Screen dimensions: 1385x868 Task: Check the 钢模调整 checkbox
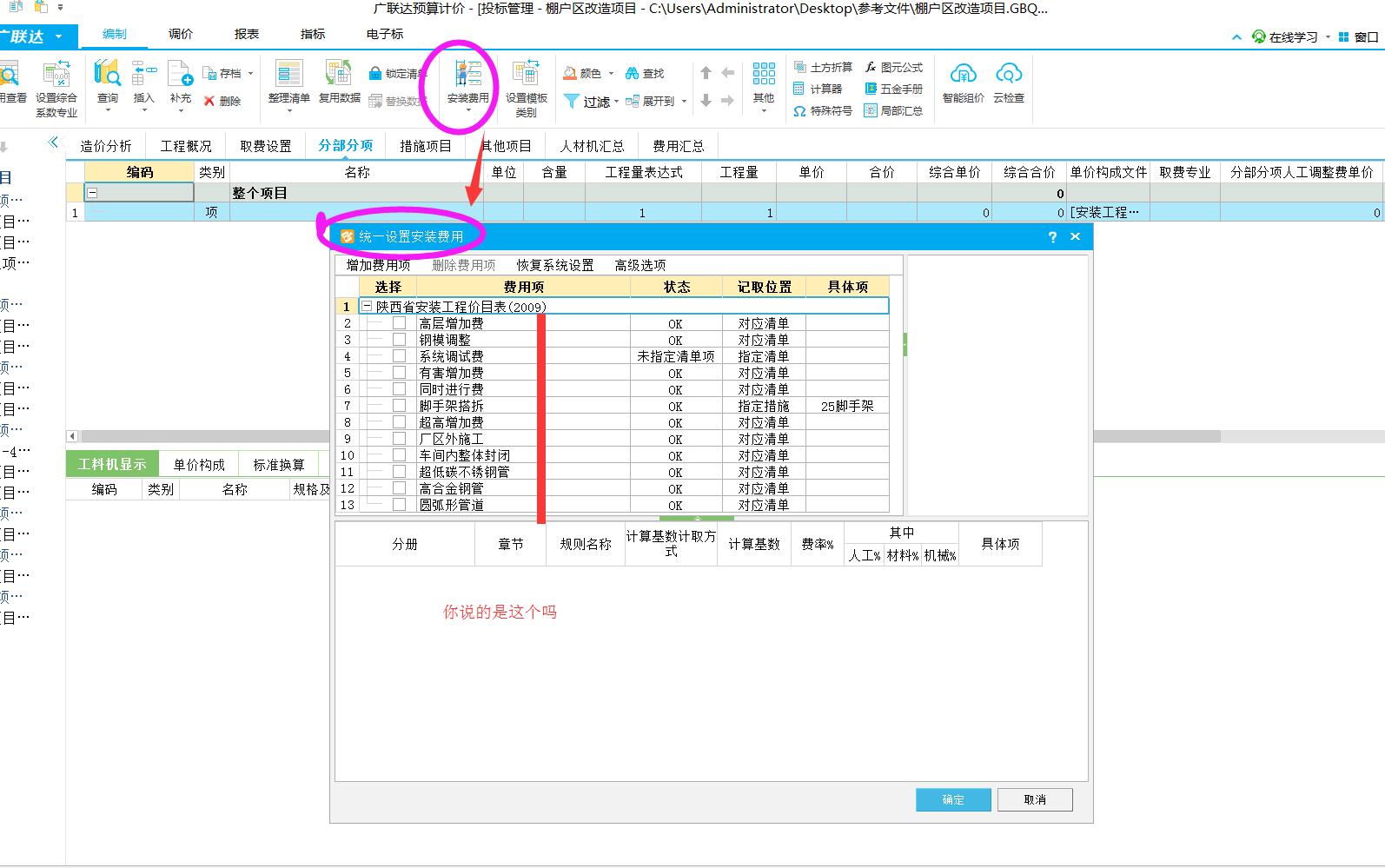(x=399, y=340)
